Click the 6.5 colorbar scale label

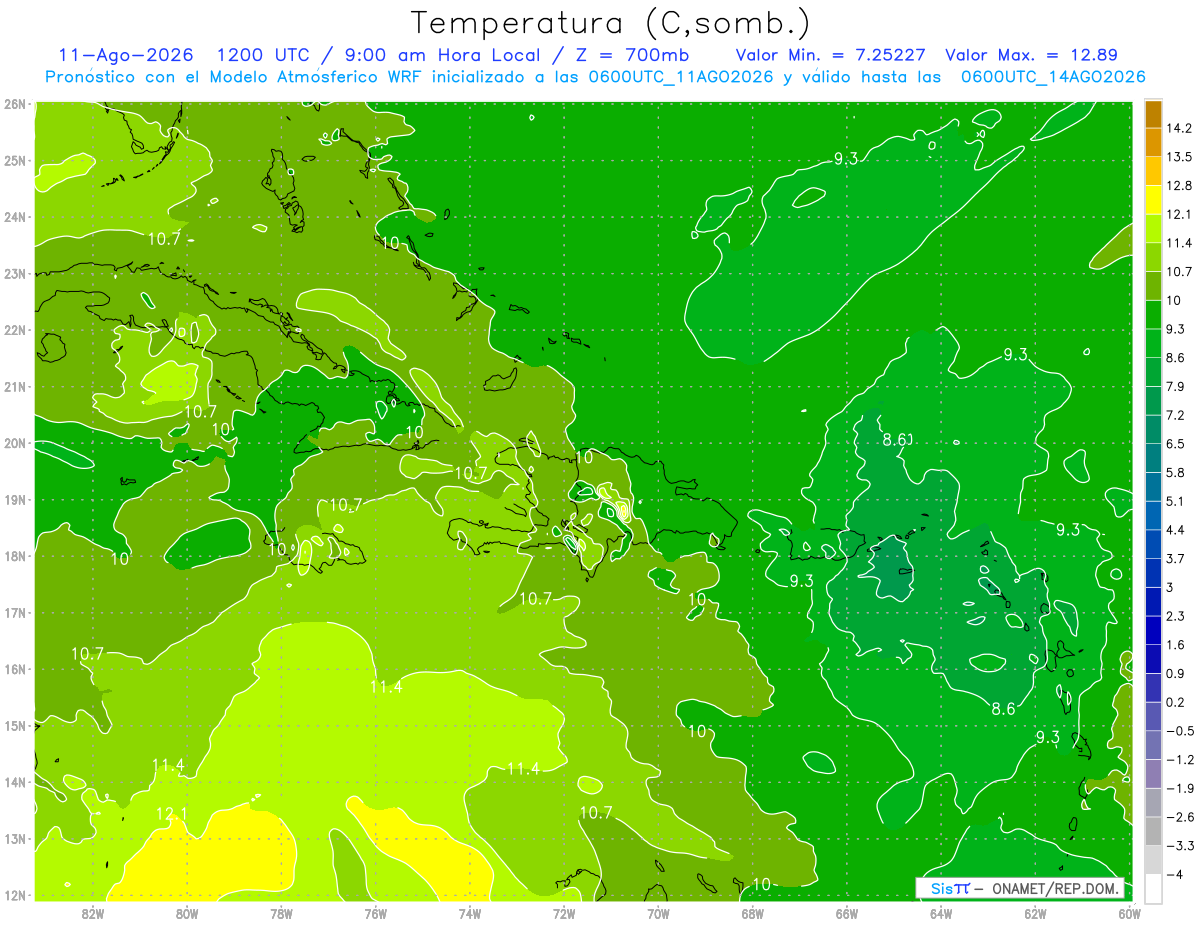[1177, 444]
